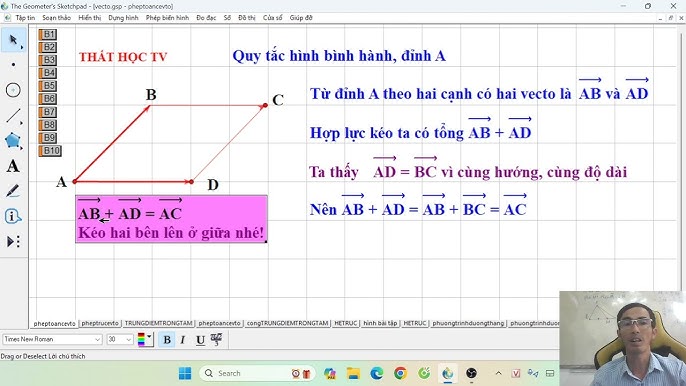The height and width of the screenshot is (386, 686).
Task: Select the Selection Arrow tool
Action: (x=14, y=40)
